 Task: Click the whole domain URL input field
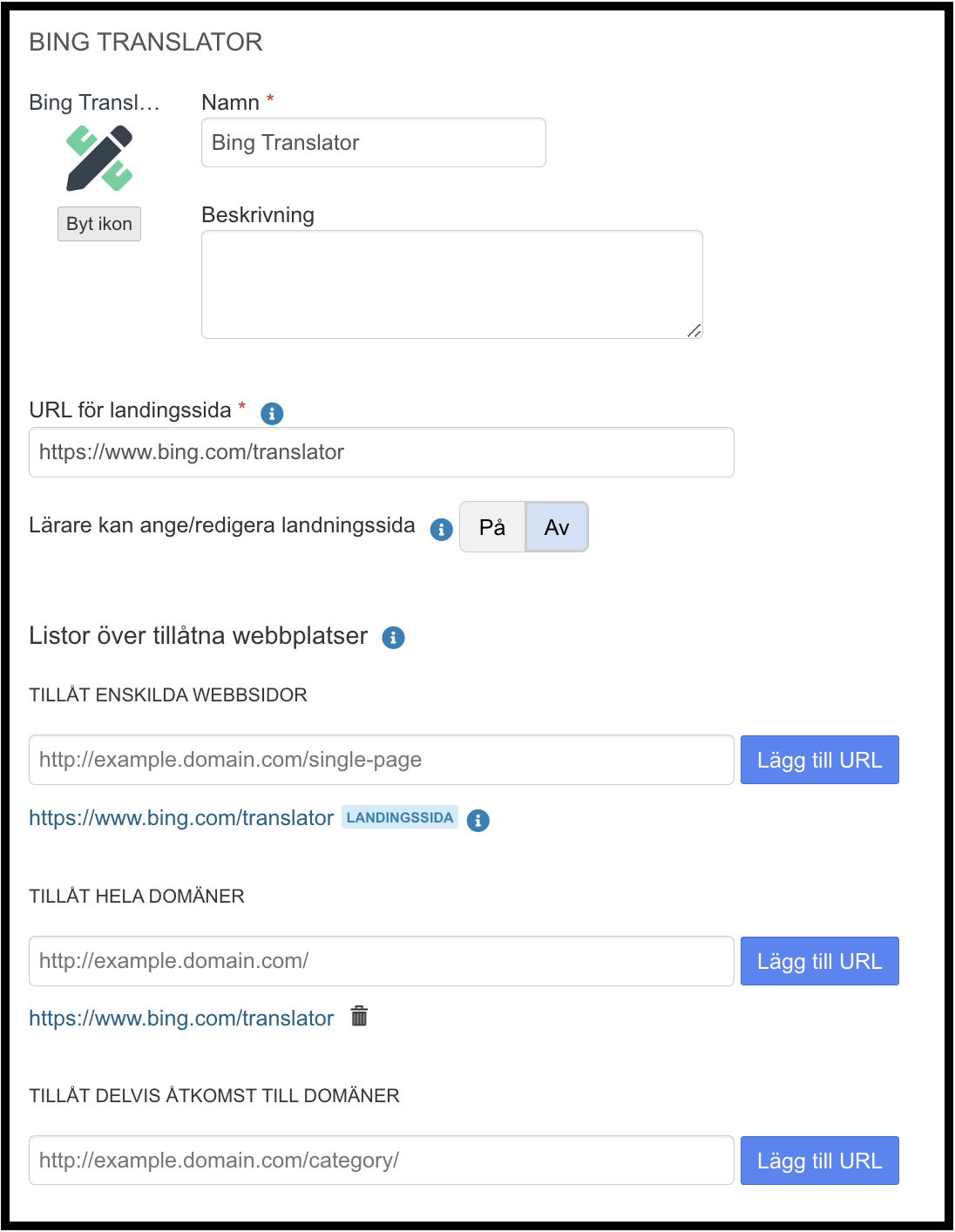pyautogui.click(x=382, y=961)
